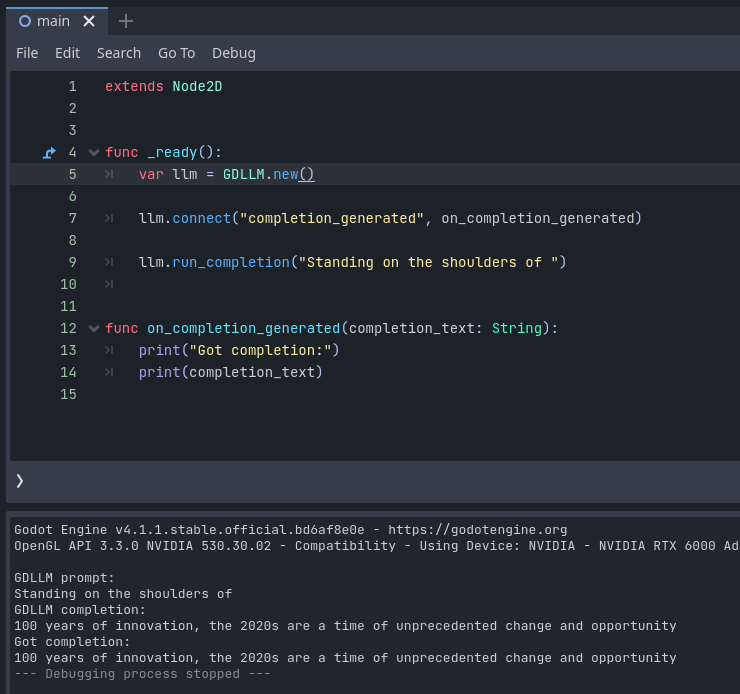Viewport: 740px width, 694px height.
Task: Click print(completion_text) statement
Action: tap(230, 373)
